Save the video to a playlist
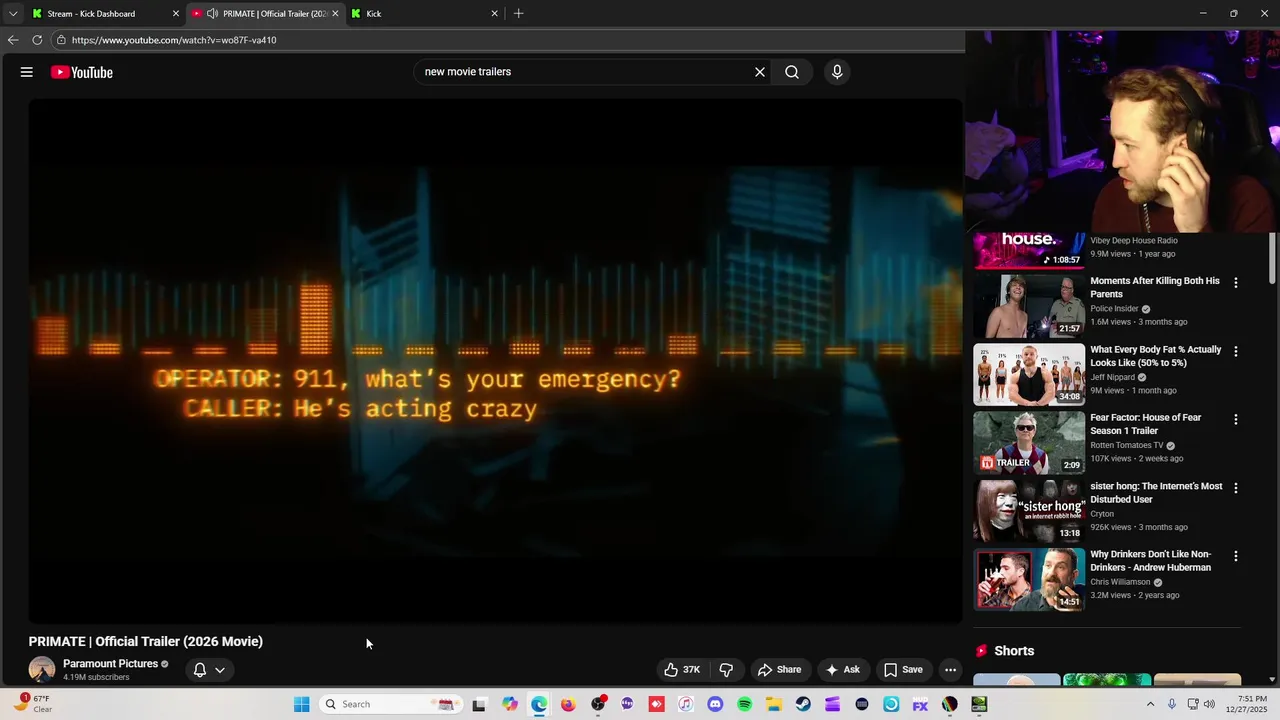Image resolution: width=1280 pixels, height=720 pixels. click(903, 670)
